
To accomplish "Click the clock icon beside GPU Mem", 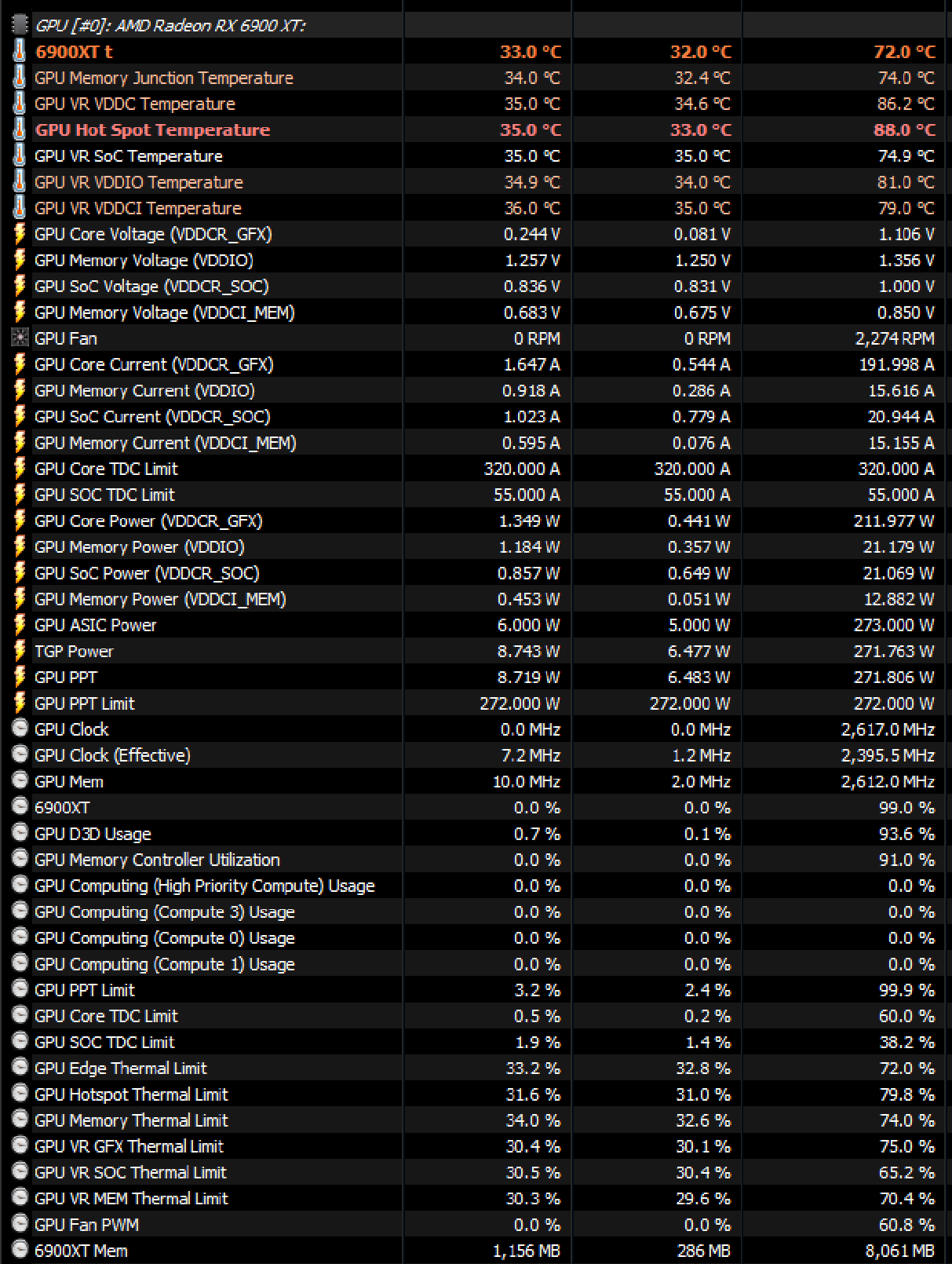I will pyautogui.click(x=20, y=780).
